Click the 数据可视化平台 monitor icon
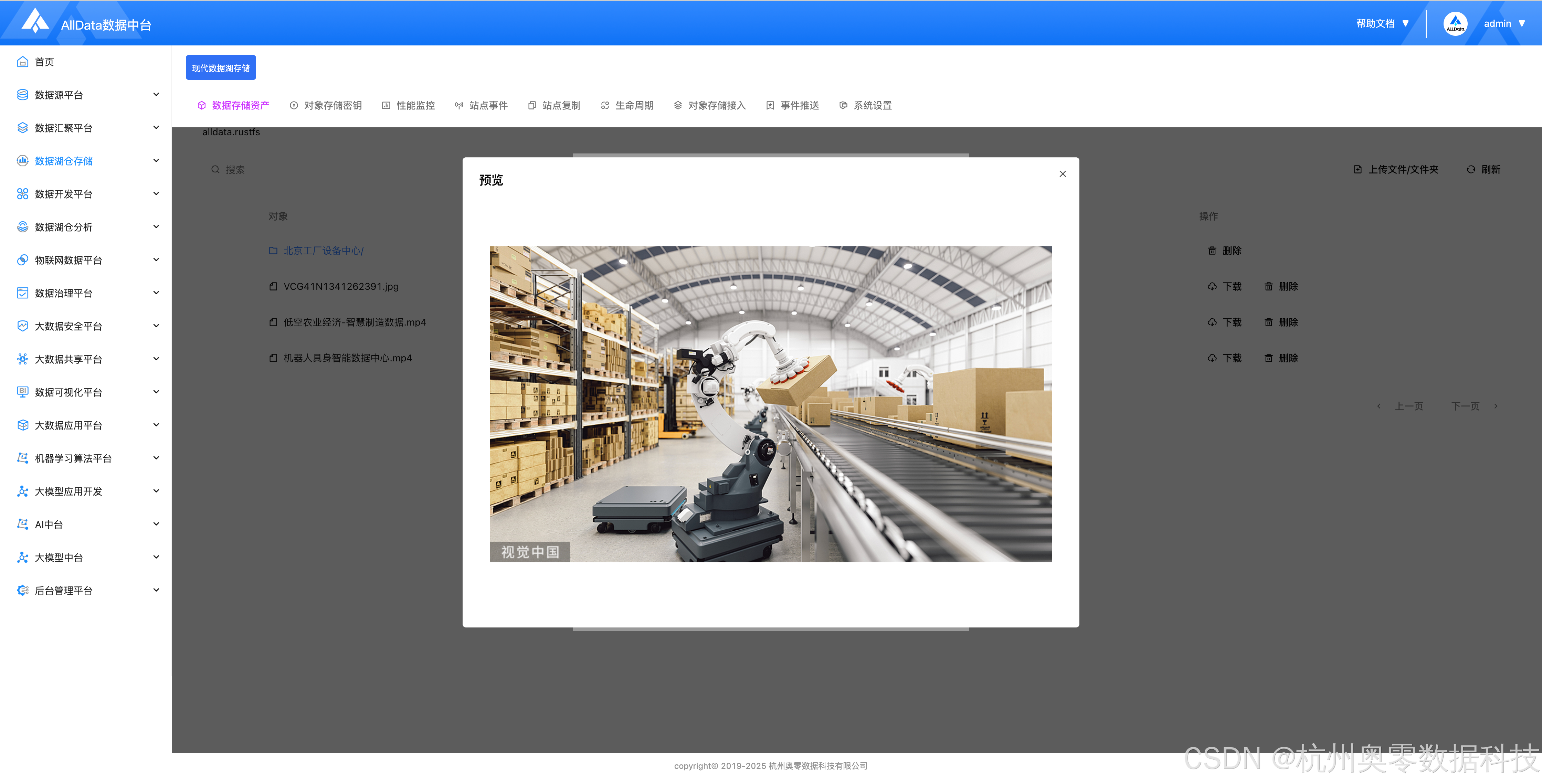 23,392
